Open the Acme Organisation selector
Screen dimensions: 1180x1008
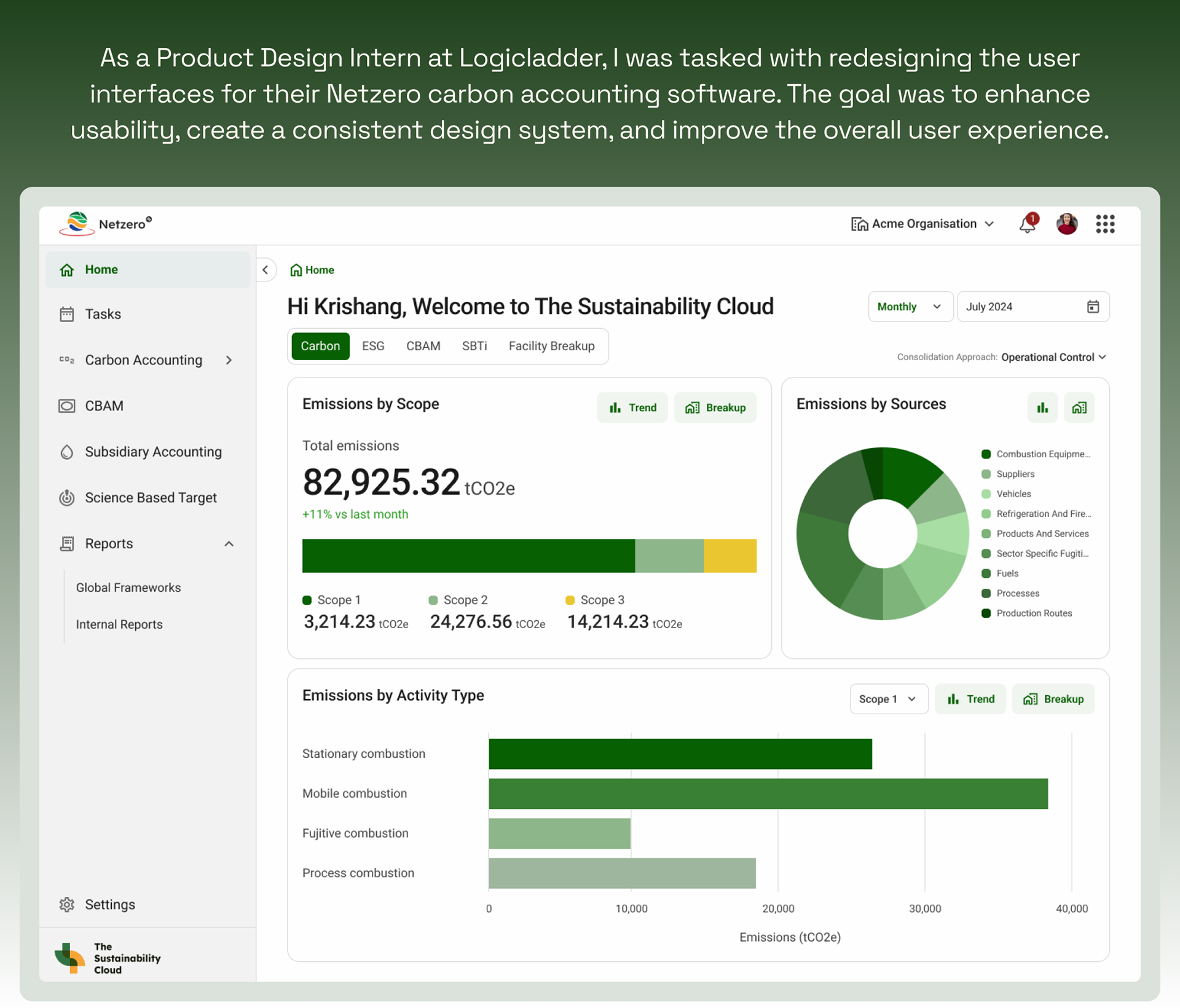click(922, 224)
